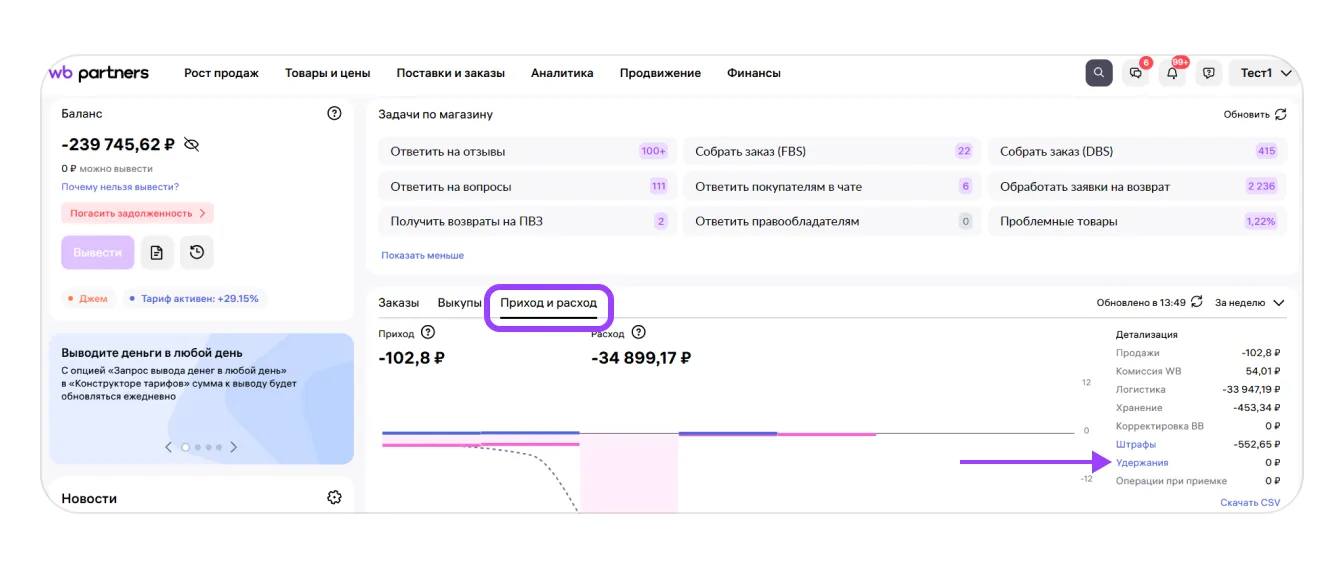Image resolution: width=1344 pixels, height=568 pixels.
Task: Expand the Тест1 account dropdown
Action: click(1265, 73)
